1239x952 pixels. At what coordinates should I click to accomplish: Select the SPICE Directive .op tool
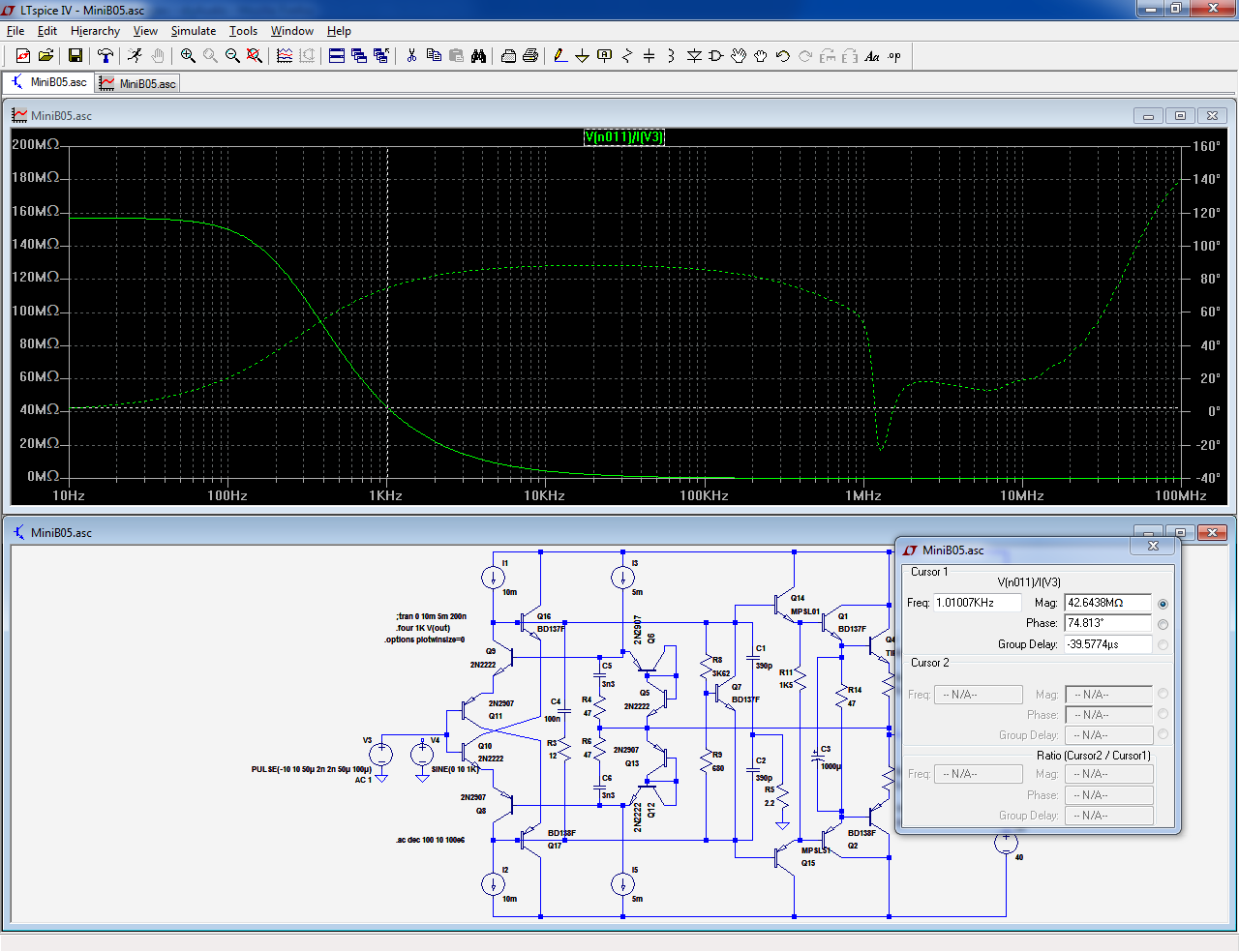tap(894, 56)
